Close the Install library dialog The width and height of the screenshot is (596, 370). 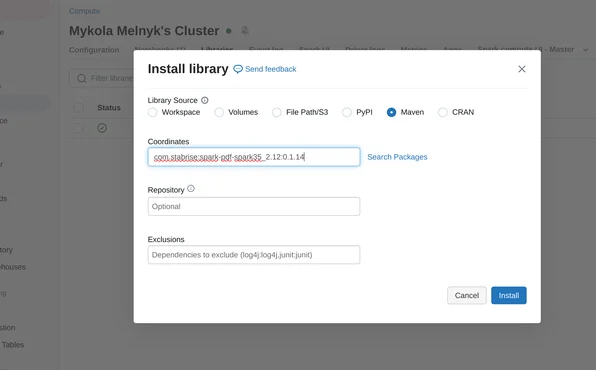[x=522, y=69]
